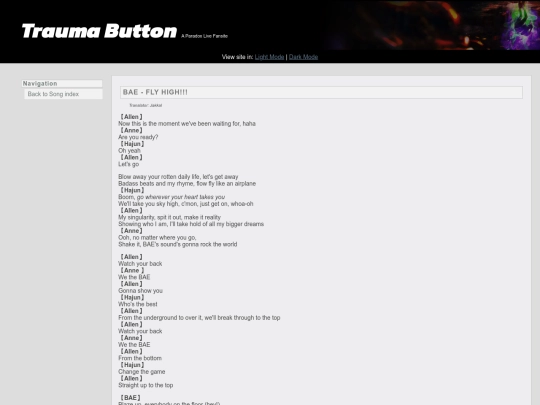The image size is (540, 405).
Task: Click the [BAE] singer label
Action: coord(131,398)
